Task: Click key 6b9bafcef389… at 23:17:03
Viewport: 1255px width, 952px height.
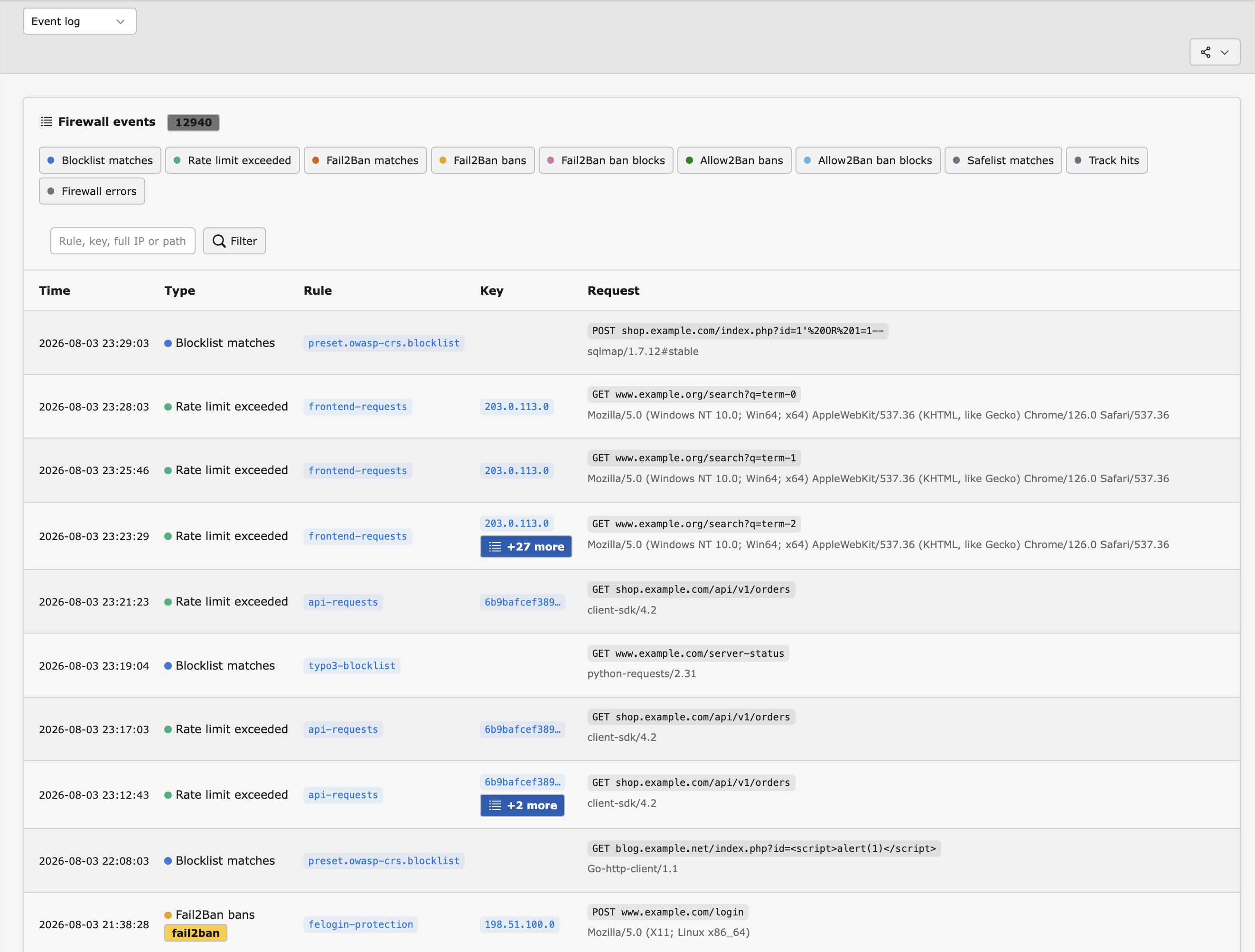Action: (522, 729)
